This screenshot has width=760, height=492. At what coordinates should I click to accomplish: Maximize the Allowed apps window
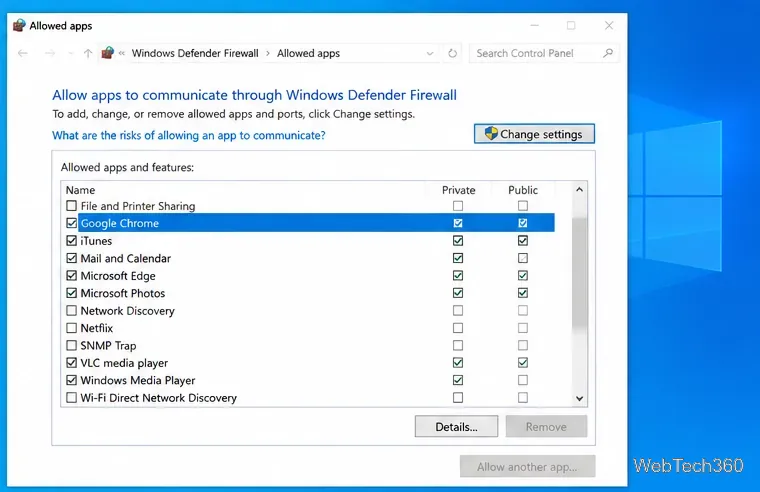pyautogui.click(x=571, y=25)
